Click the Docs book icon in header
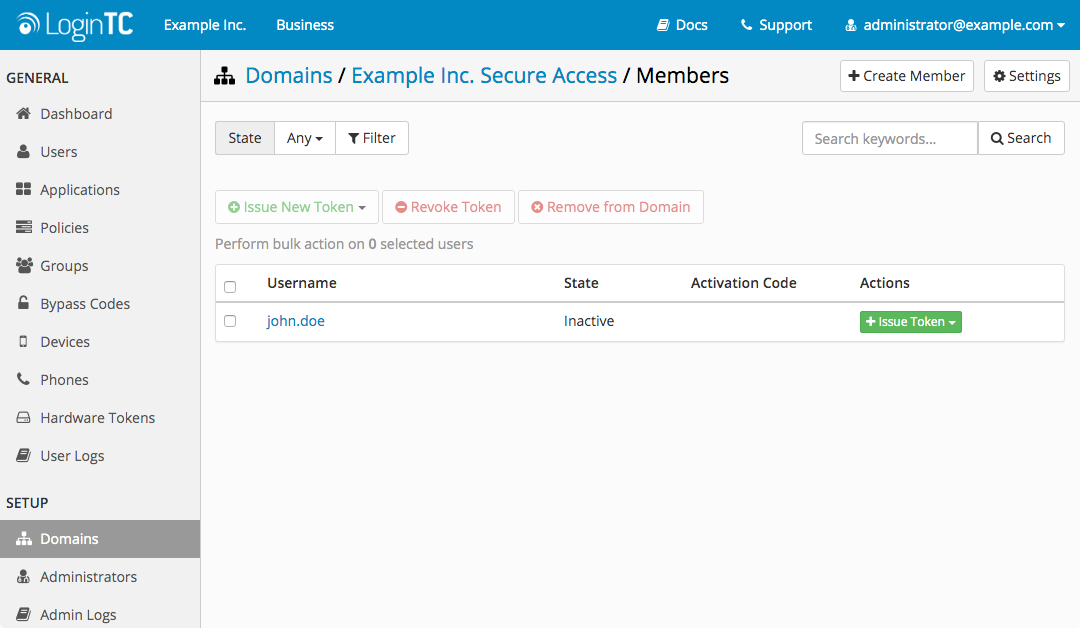The width and height of the screenshot is (1080, 628). click(663, 25)
